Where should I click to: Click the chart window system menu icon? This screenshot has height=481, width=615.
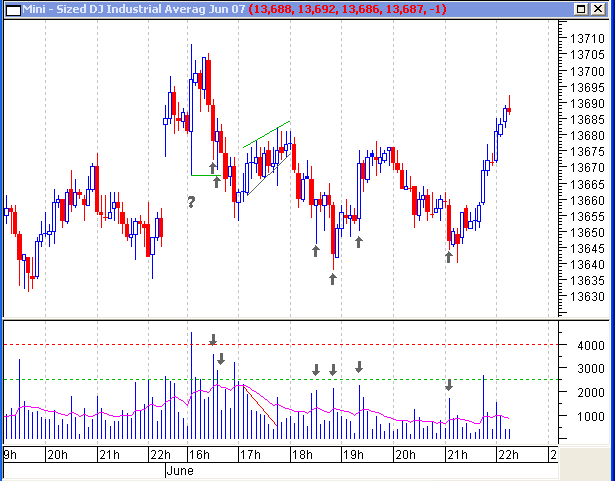point(13,9)
